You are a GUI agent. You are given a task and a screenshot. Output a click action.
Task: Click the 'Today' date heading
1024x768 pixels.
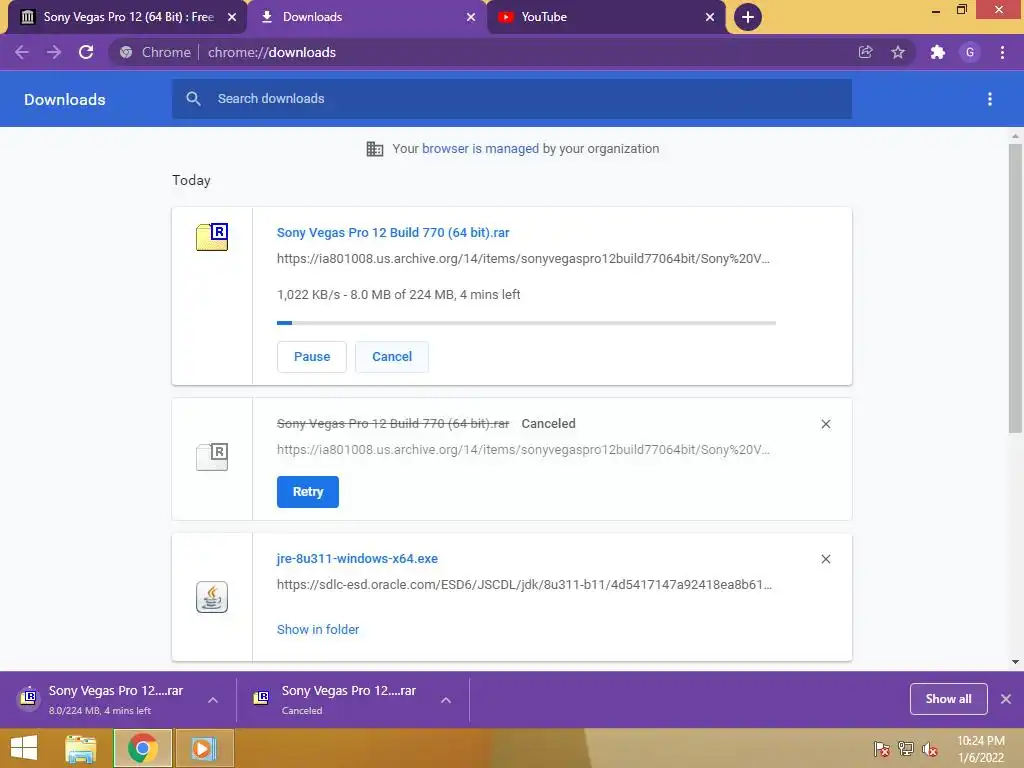click(x=191, y=180)
